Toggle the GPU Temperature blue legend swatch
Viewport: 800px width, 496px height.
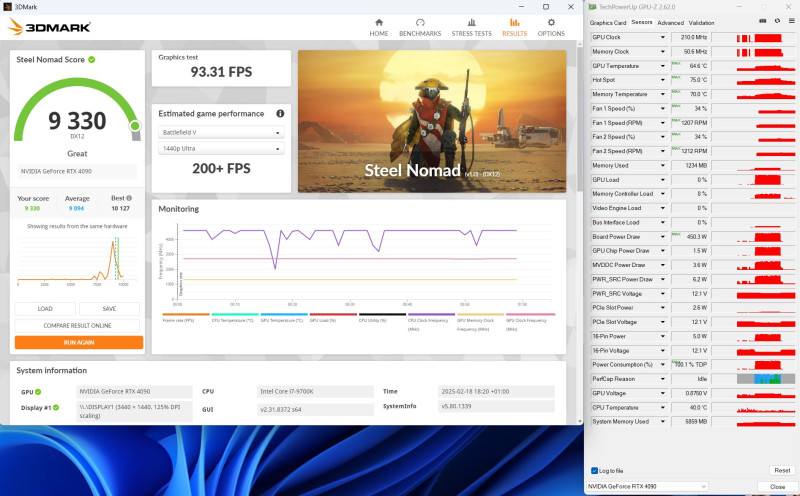coord(284,314)
